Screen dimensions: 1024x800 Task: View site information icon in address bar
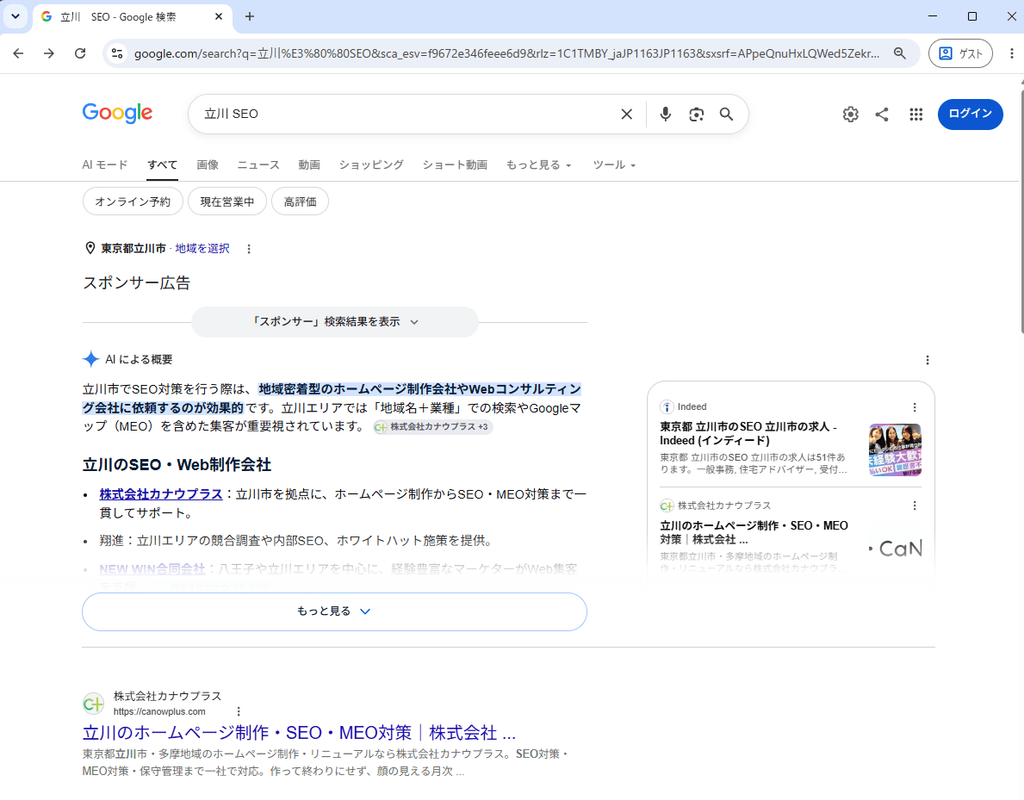coord(117,54)
